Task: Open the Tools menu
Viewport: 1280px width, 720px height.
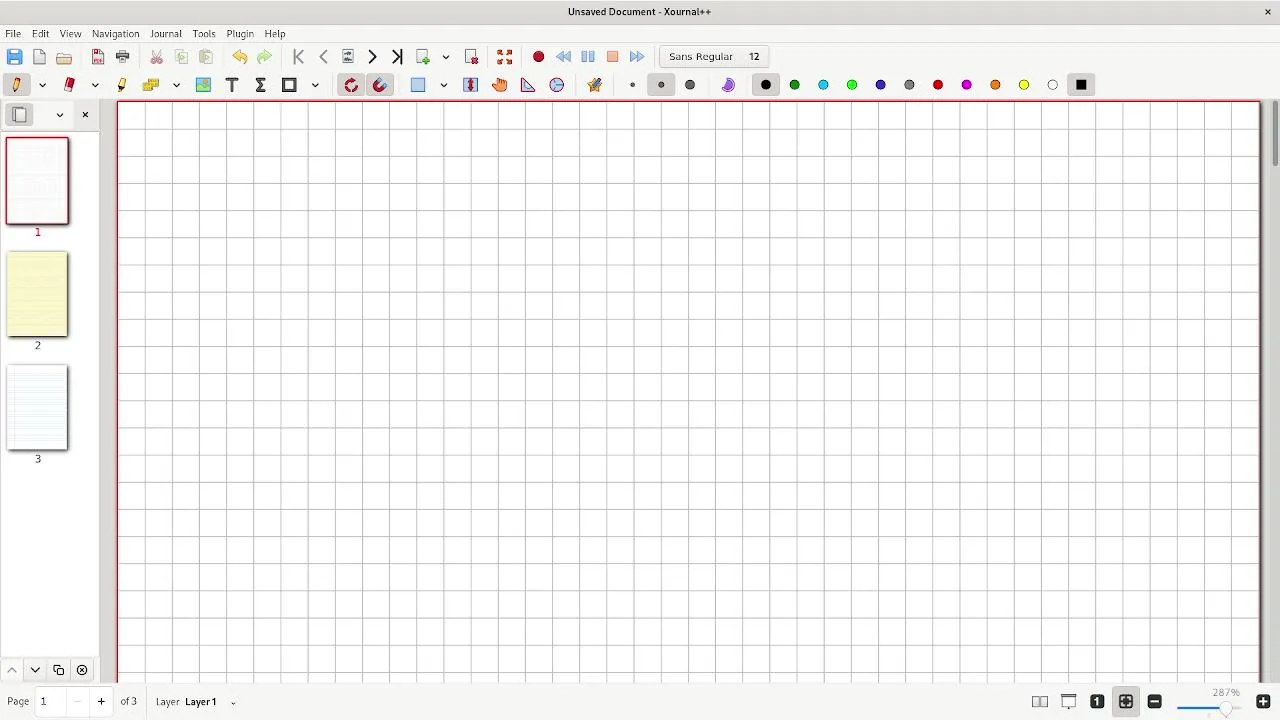Action: pos(204,33)
